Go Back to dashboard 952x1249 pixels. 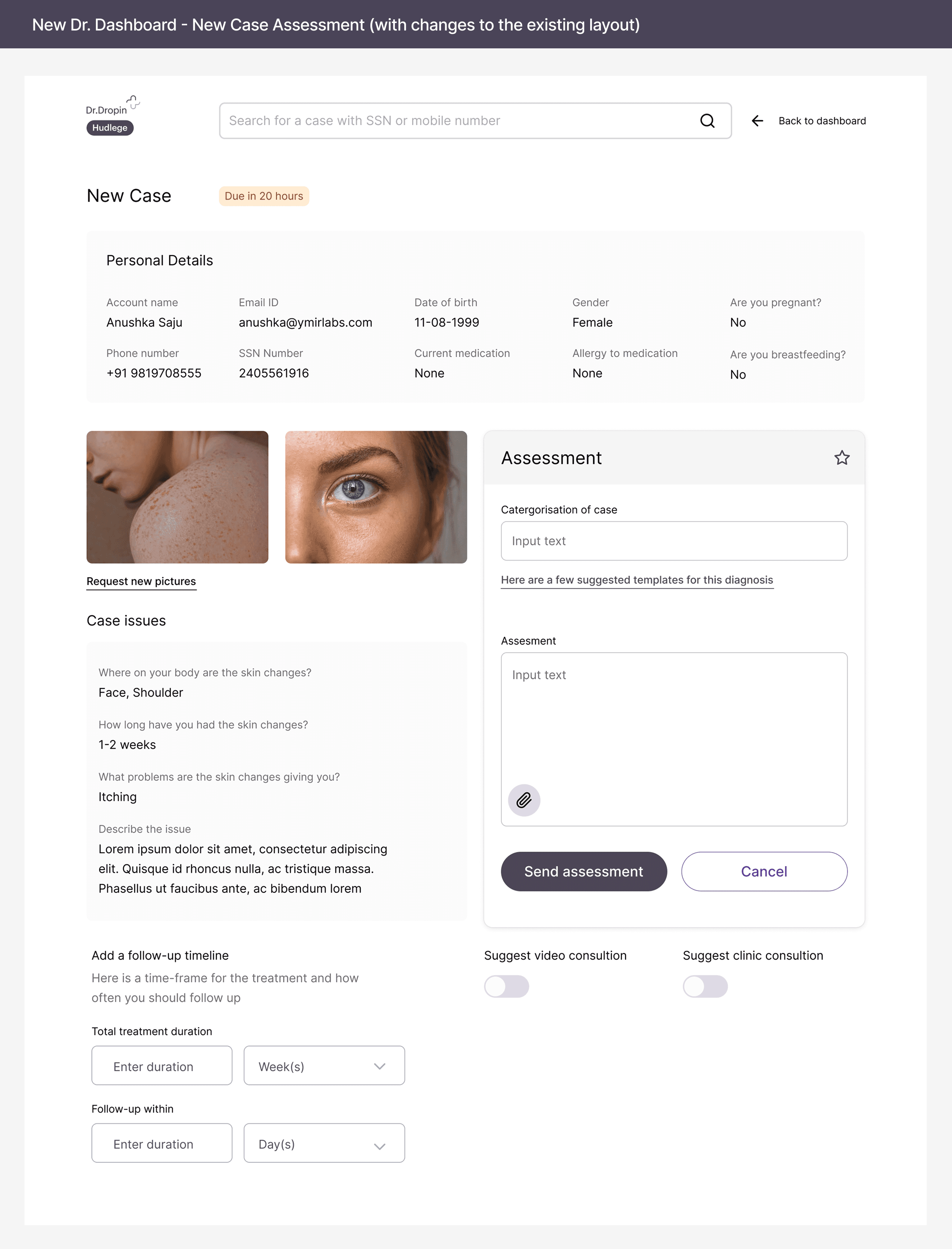[821, 121]
